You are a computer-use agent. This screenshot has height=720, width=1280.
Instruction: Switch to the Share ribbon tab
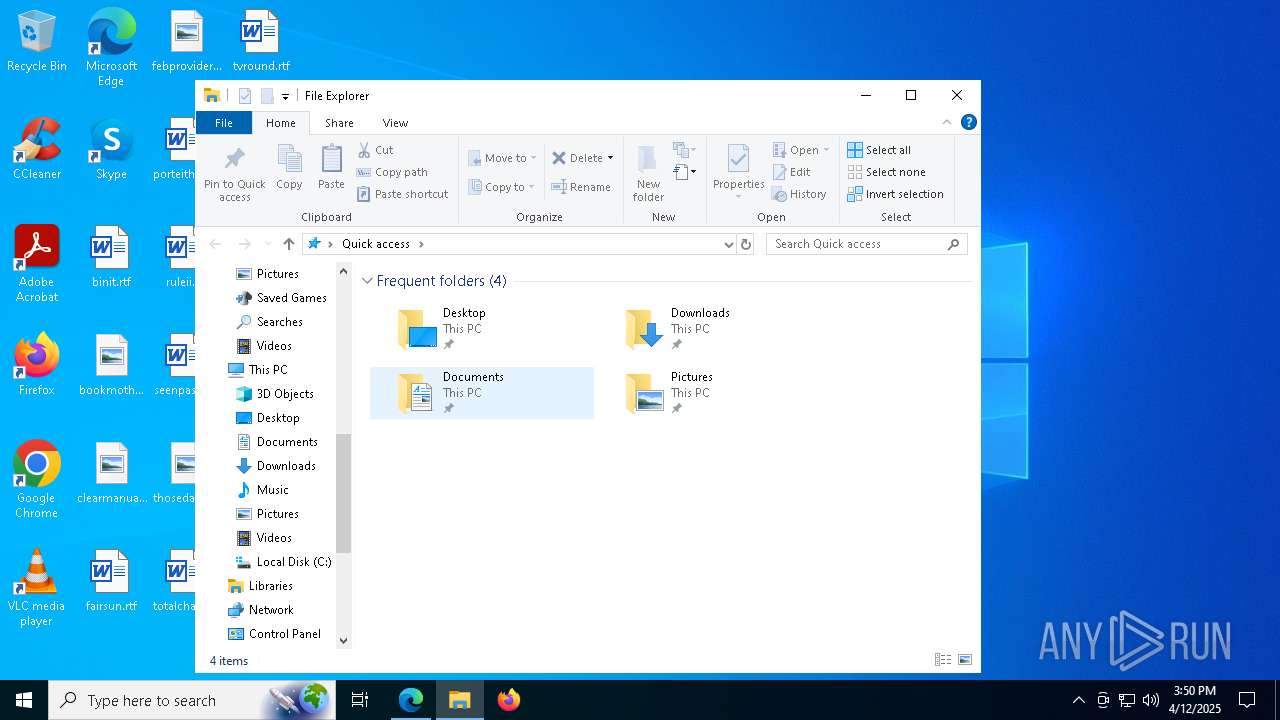339,123
